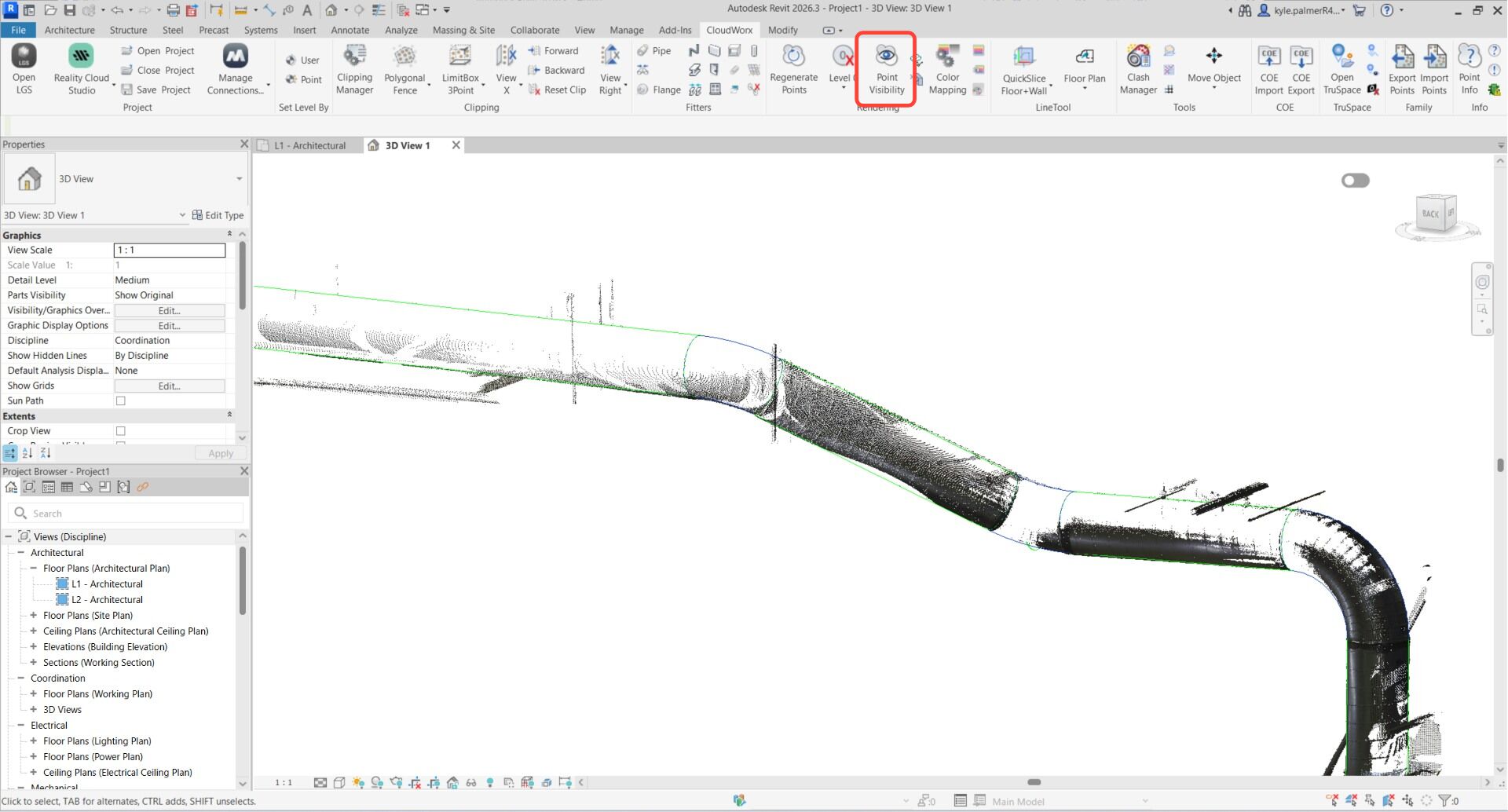Click the Edit Type button
1508x812 pixels.
218,215
